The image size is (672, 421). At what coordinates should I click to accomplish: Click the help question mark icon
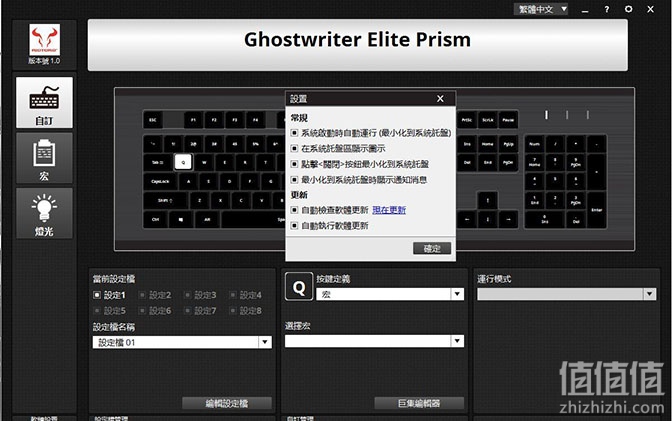(606, 9)
